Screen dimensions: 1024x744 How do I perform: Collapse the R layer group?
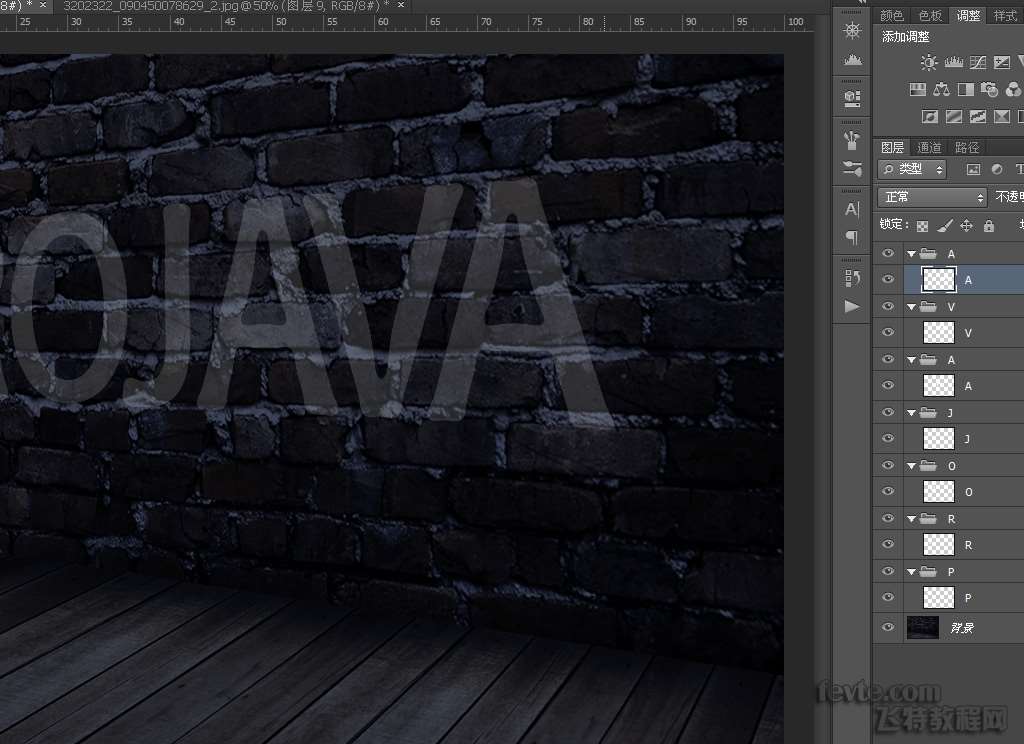(x=911, y=518)
